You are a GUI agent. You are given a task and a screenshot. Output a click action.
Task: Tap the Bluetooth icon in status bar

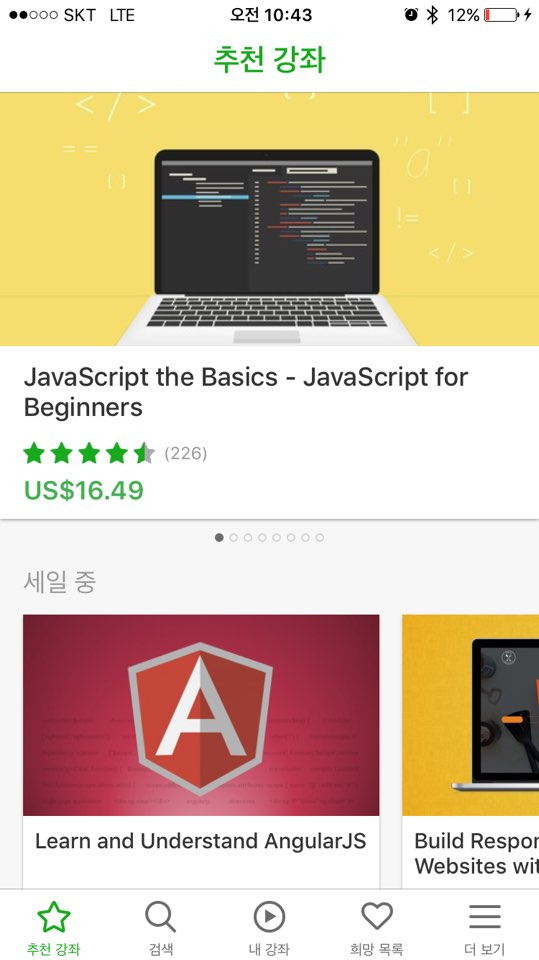[432, 15]
